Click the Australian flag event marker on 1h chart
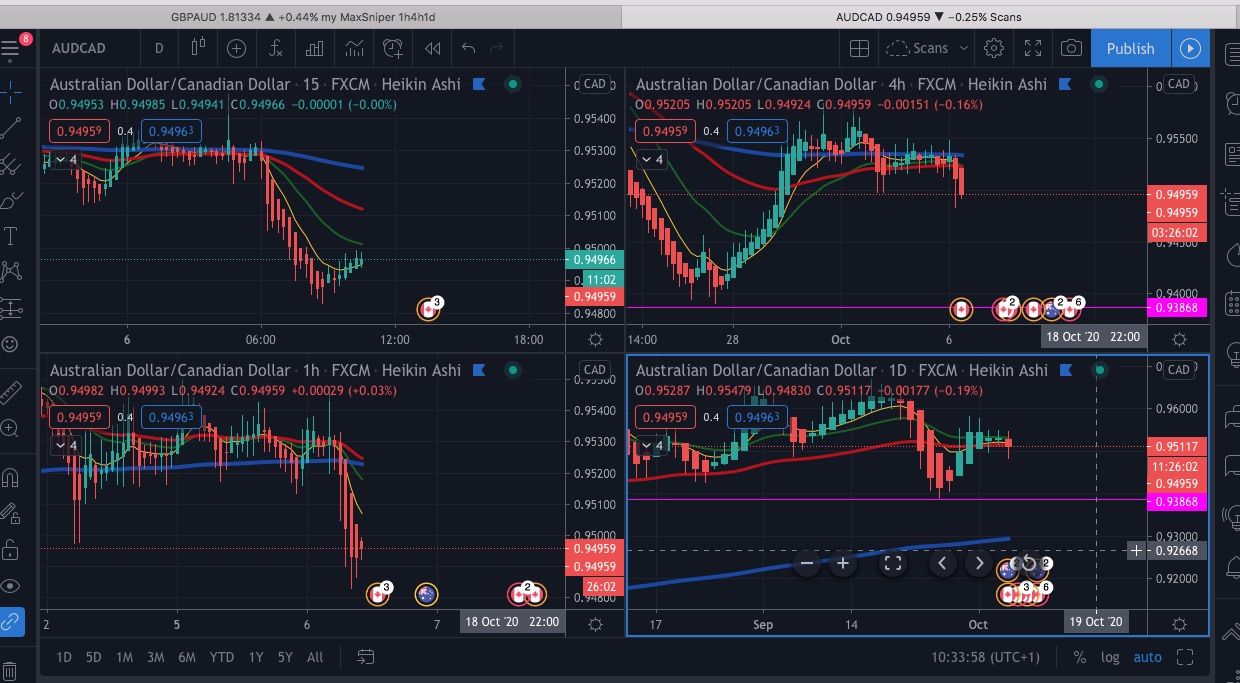The width and height of the screenshot is (1240, 683). click(426, 594)
